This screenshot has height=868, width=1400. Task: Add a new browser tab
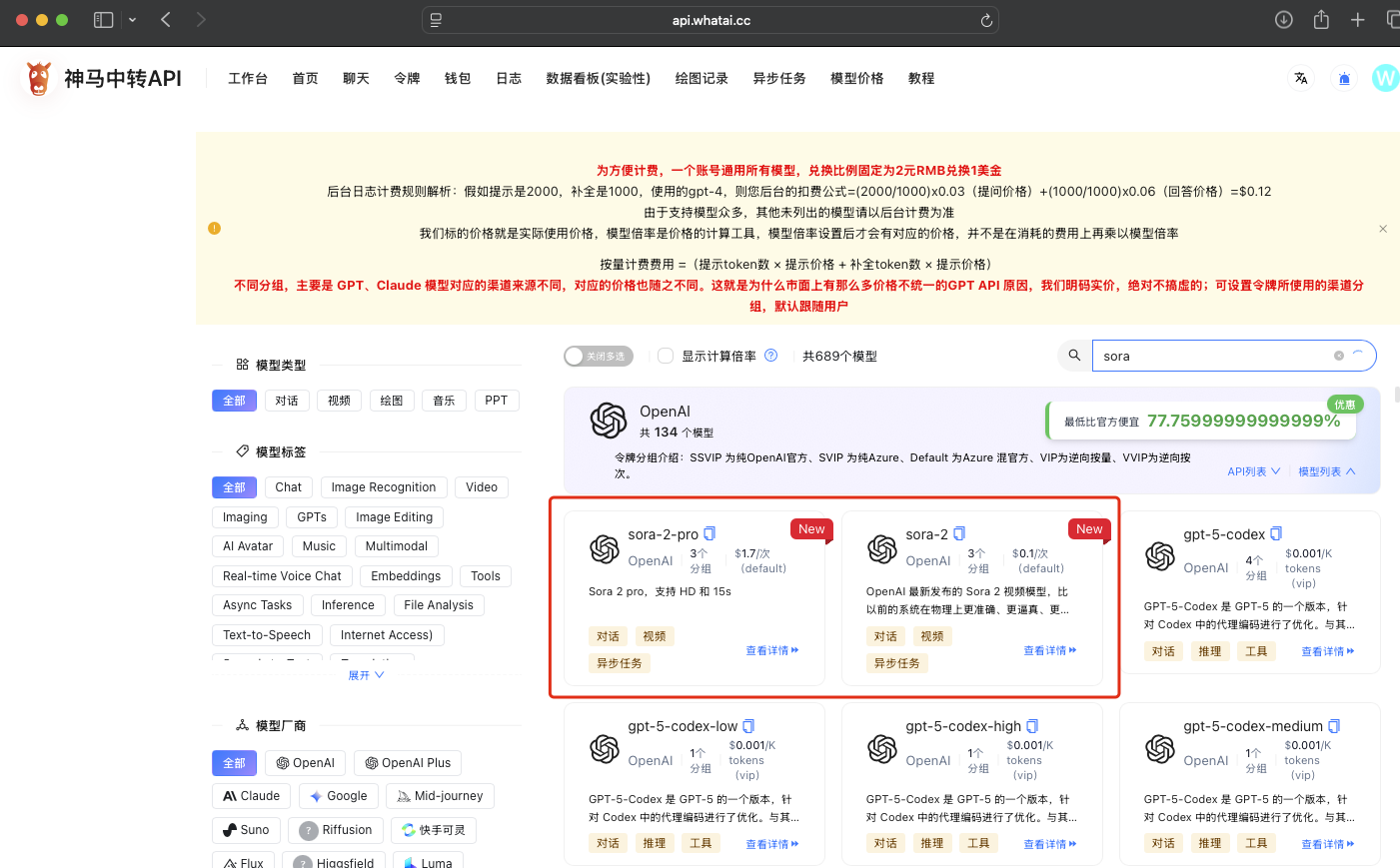tap(1357, 20)
